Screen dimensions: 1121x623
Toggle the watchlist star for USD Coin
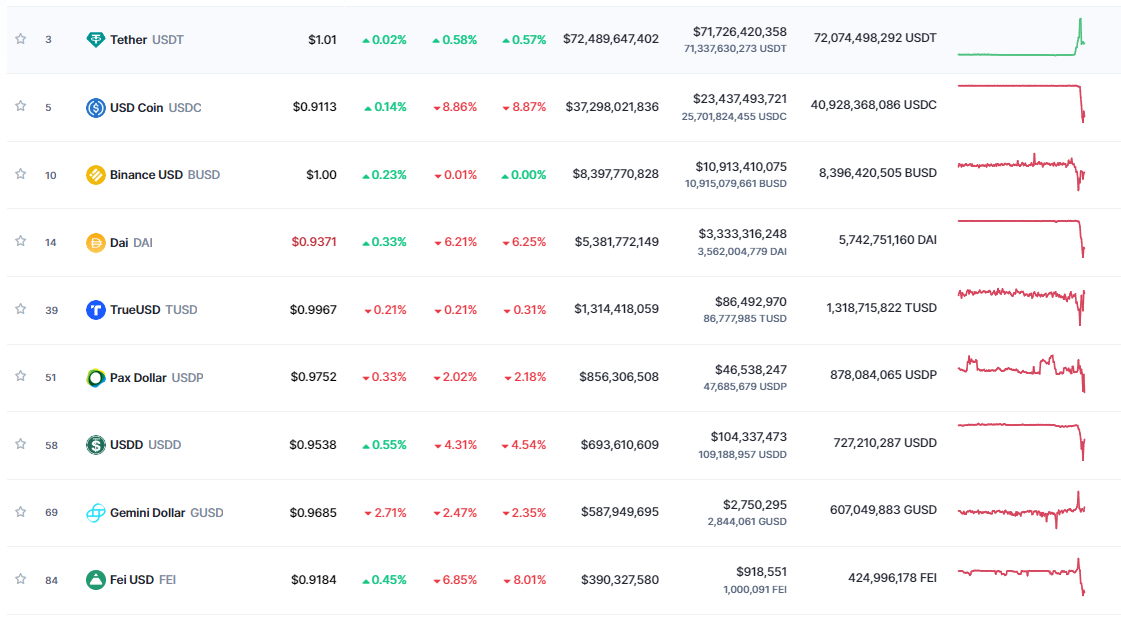tap(20, 106)
